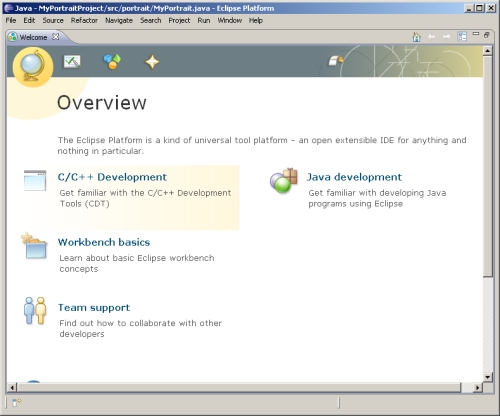Open the Search menu

pyautogui.click(x=150, y=20)
